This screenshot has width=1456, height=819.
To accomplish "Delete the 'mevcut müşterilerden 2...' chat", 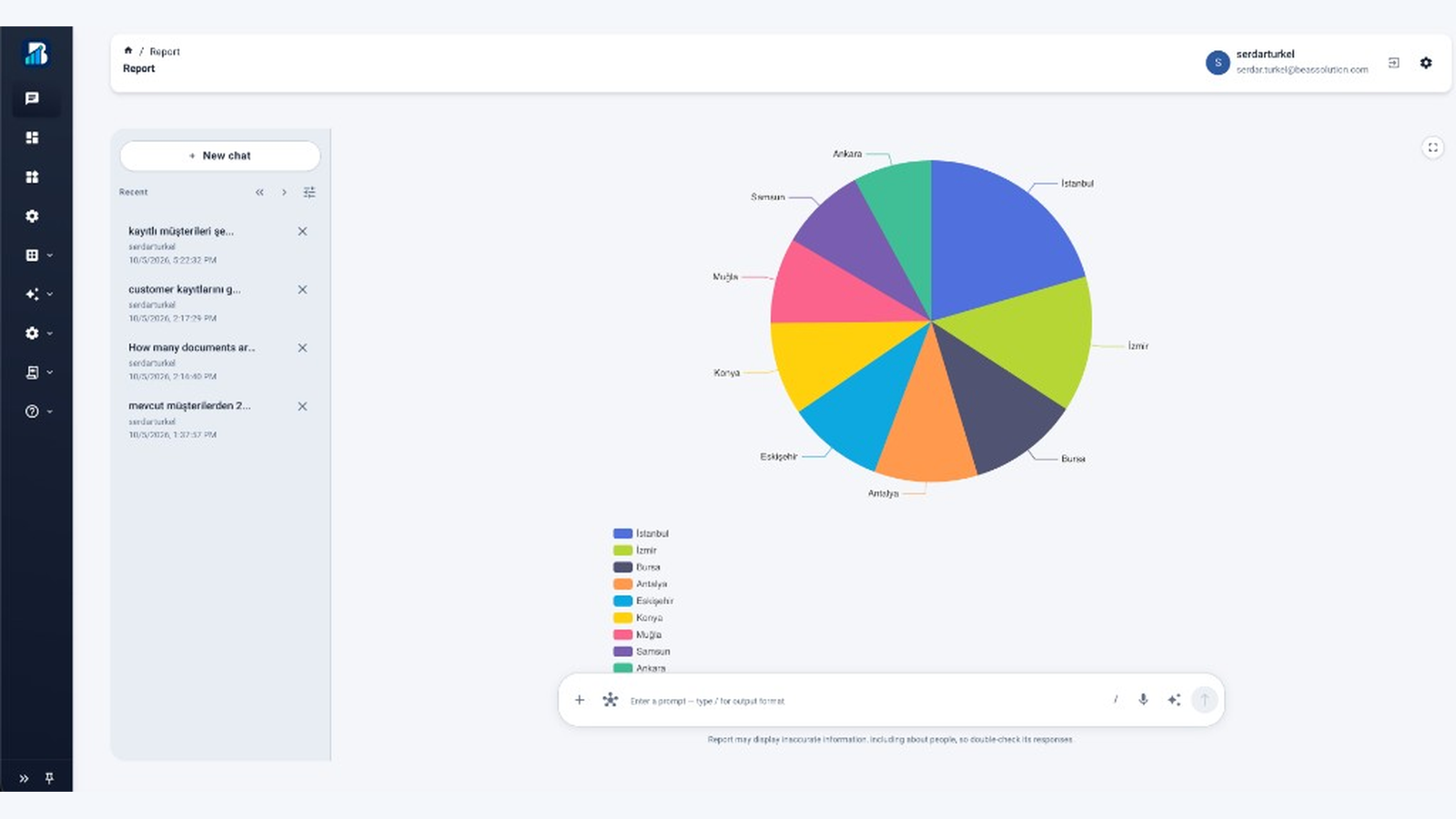I will click(302, 406).
